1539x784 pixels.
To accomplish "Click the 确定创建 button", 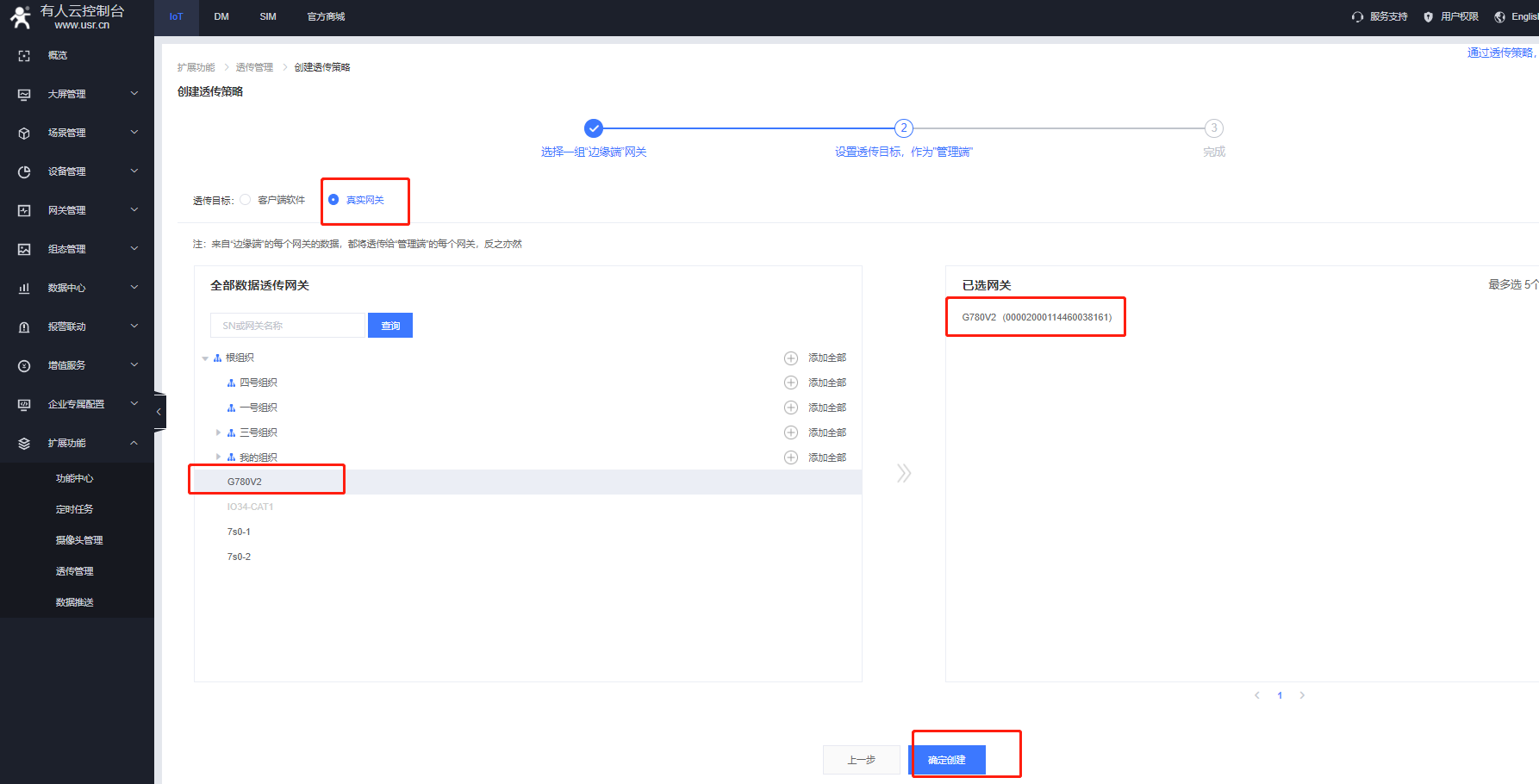I will pos(946,760).
